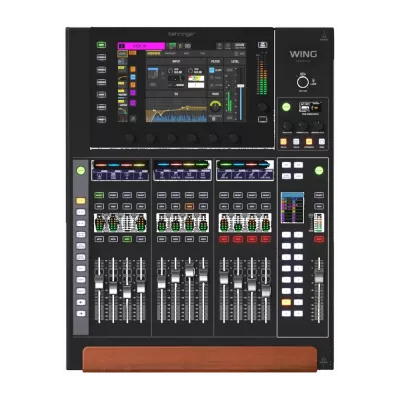The height and width of the screenshot is (400, 400).
Task: Select the small orange display next to USB port
Action: click(315, 108)
